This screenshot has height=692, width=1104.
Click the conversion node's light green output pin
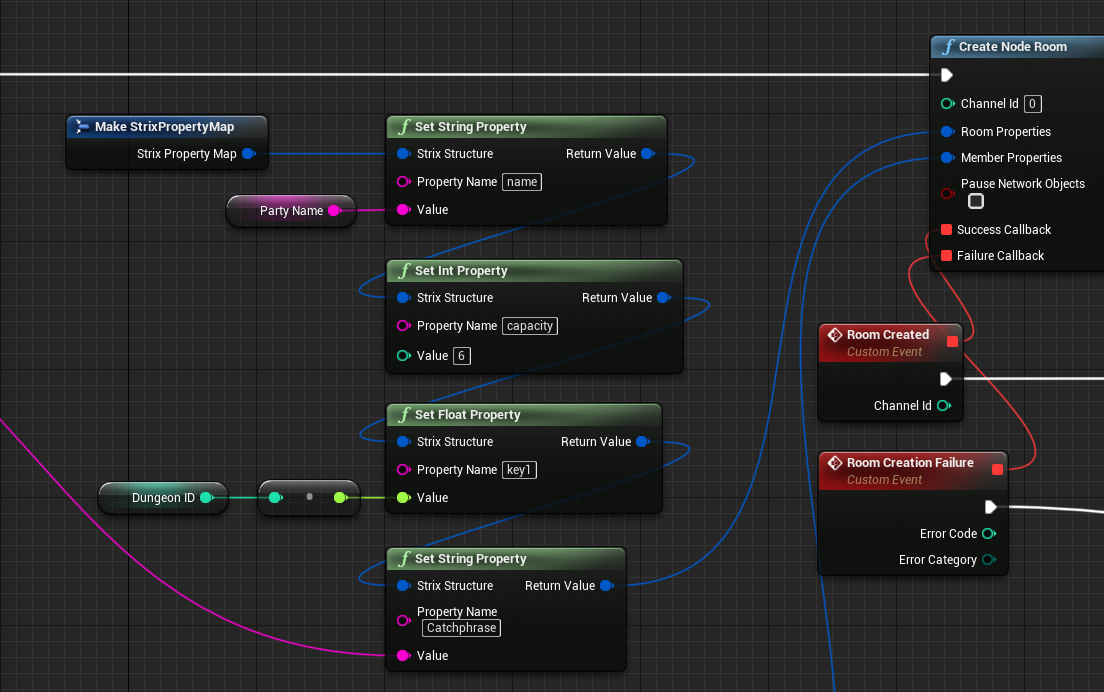[x=340, y=498]
